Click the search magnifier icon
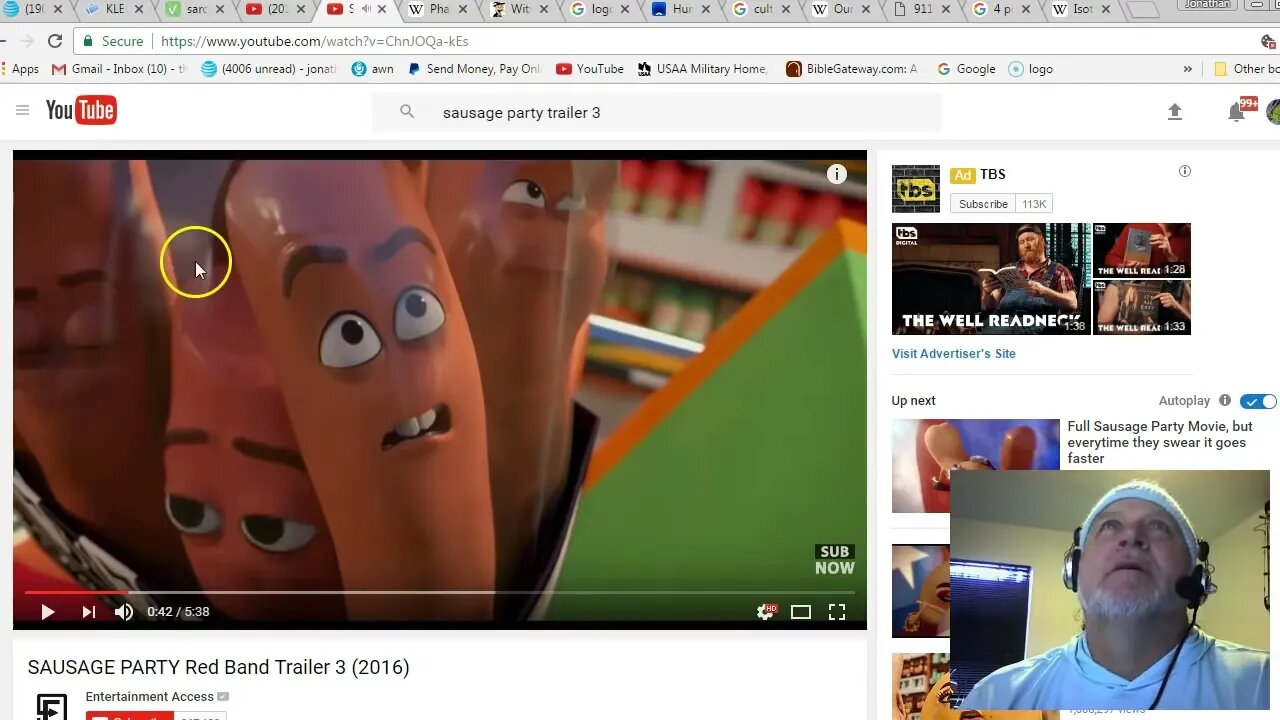 [x=407, y=112]
